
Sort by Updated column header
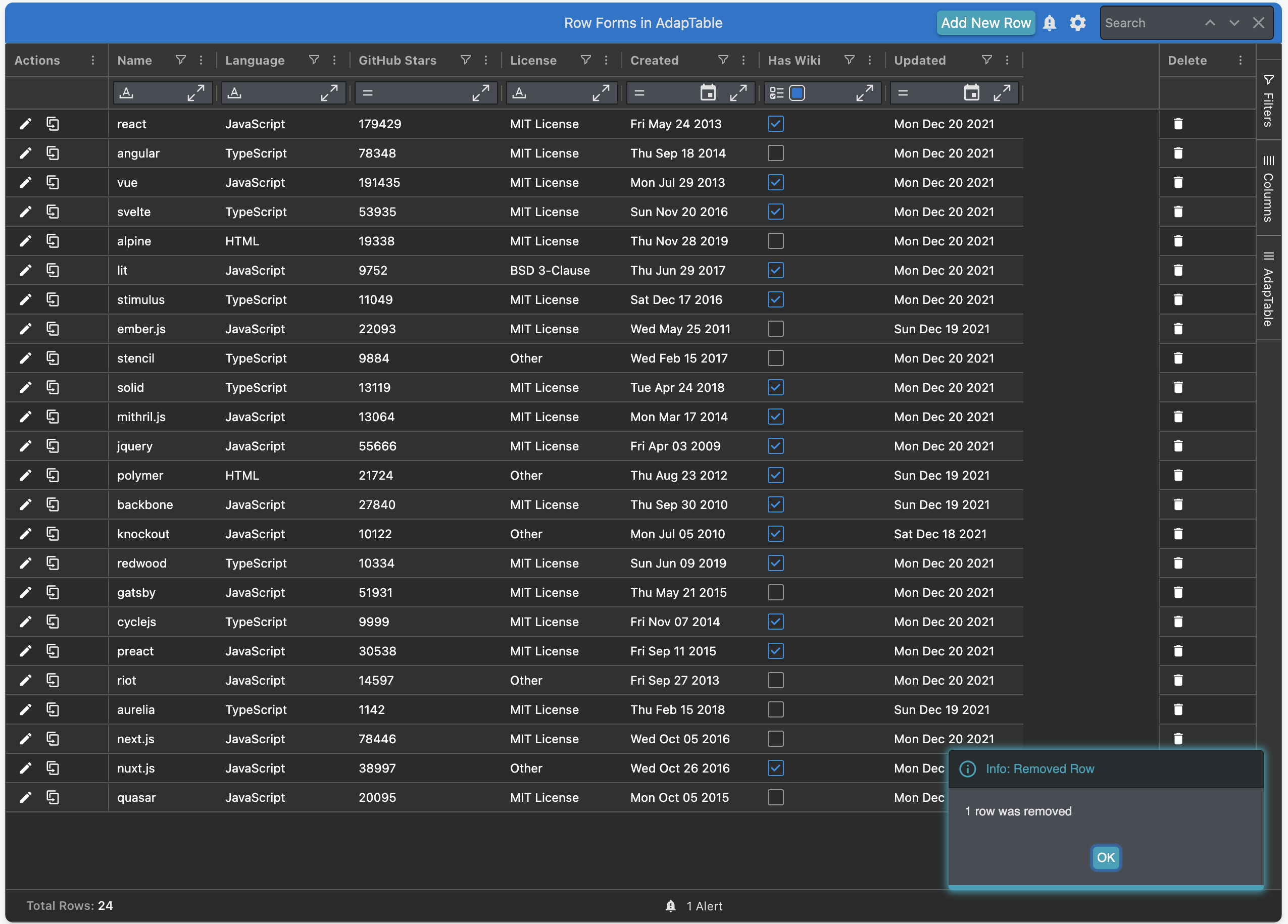(x=920, y=60)
